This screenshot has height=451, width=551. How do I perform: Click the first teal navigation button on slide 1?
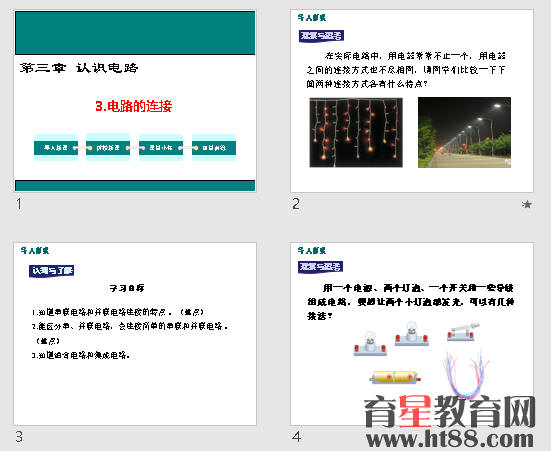pyautogui.click(x=56, y=148)
